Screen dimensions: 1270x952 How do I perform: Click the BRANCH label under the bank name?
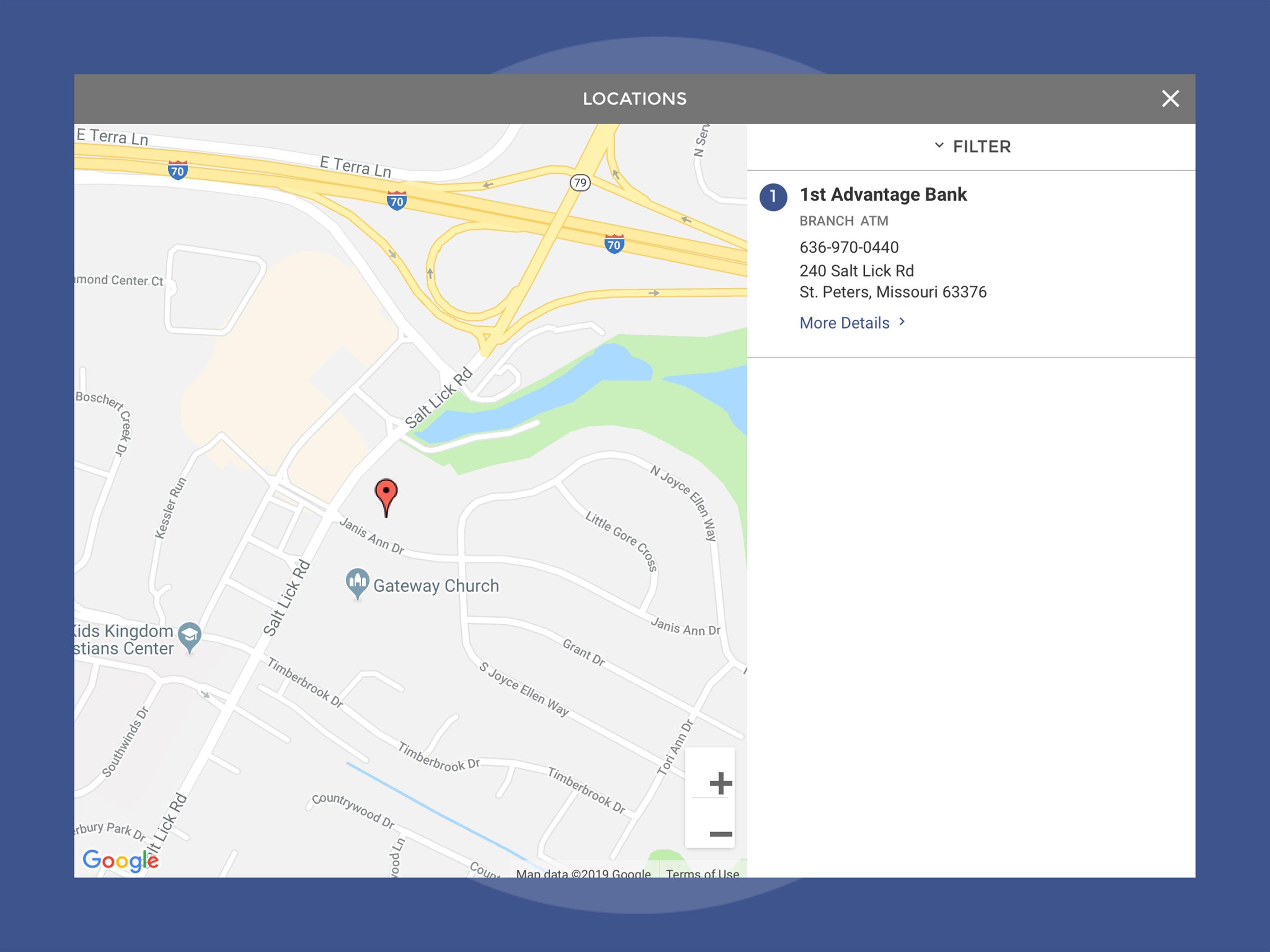point(826,221)
